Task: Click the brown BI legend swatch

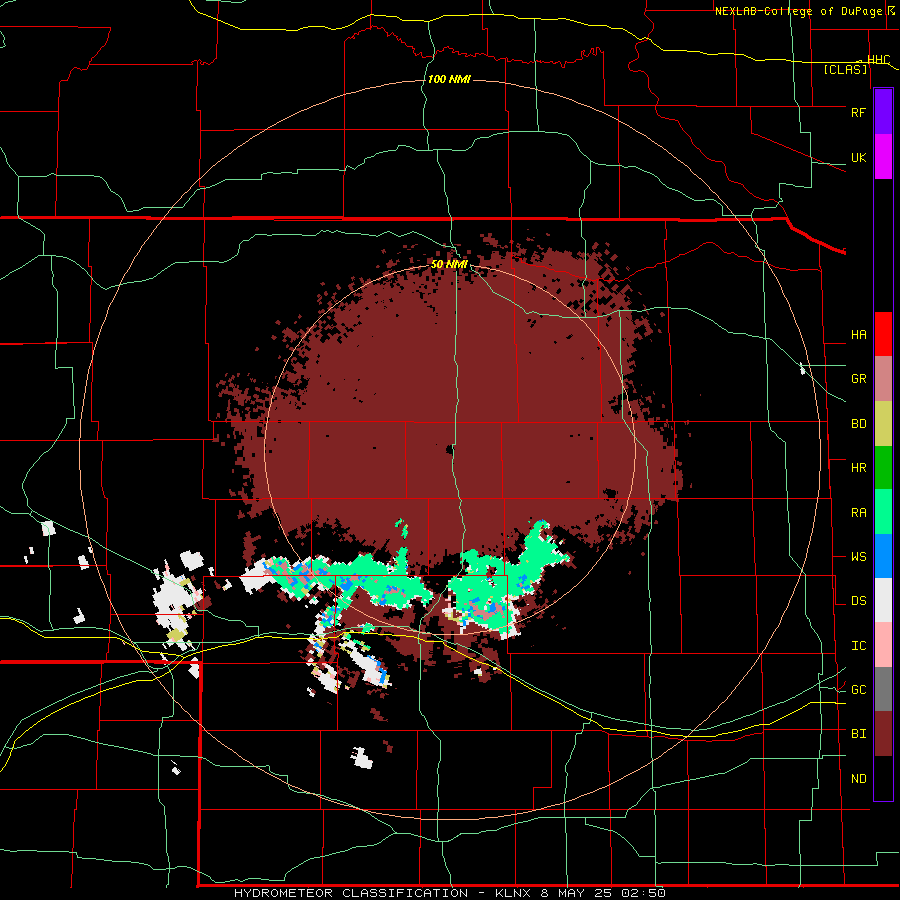Action: point(883,734)
